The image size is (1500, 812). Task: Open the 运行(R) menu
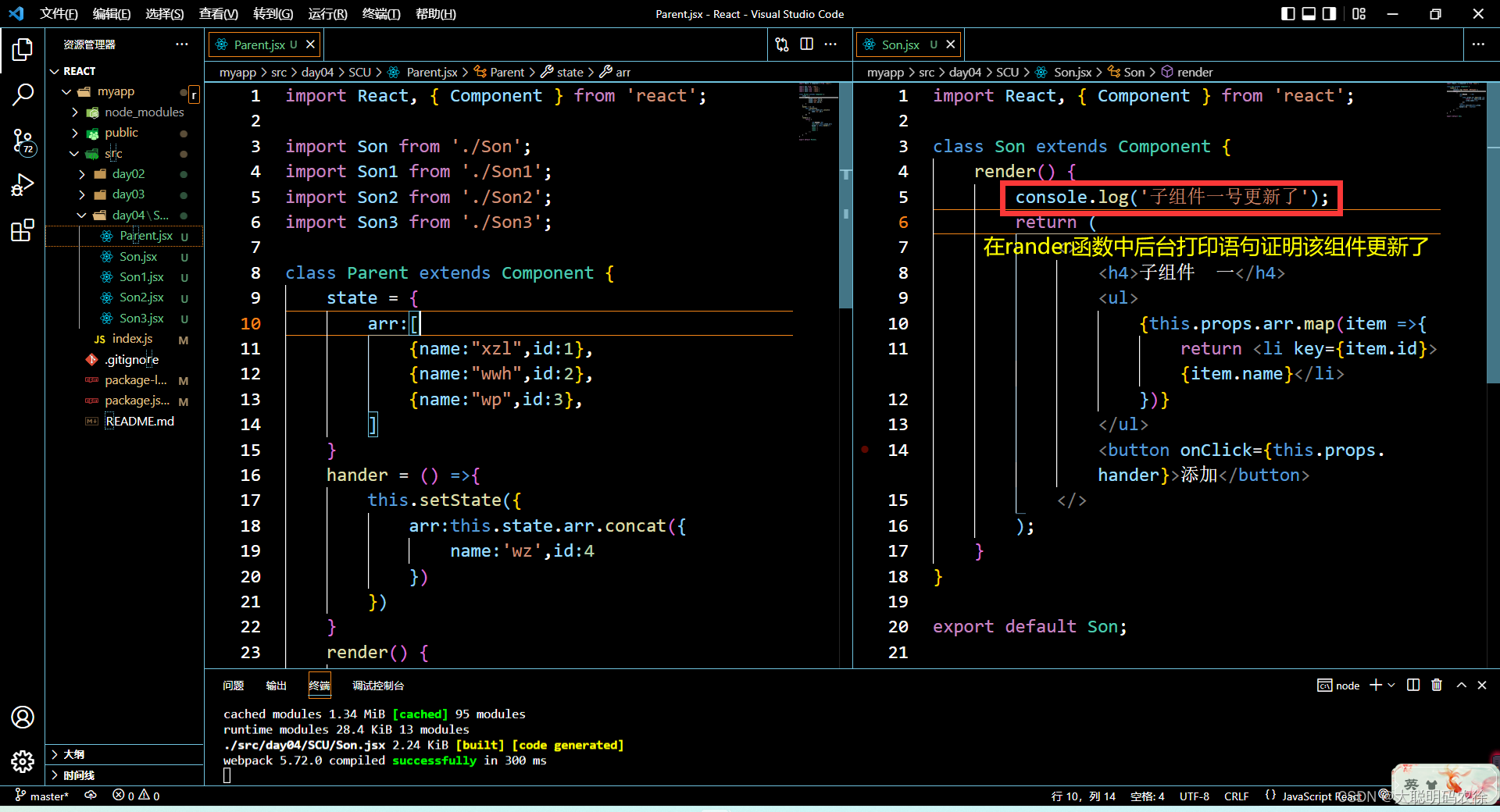point(328,14)
